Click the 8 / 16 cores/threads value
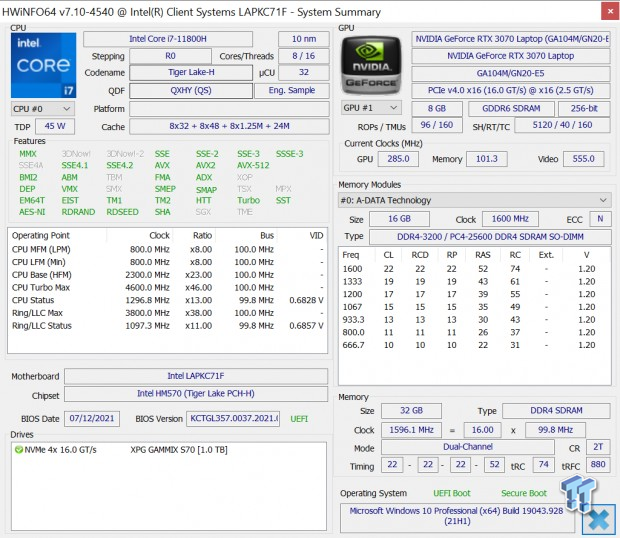 (304, 56)
